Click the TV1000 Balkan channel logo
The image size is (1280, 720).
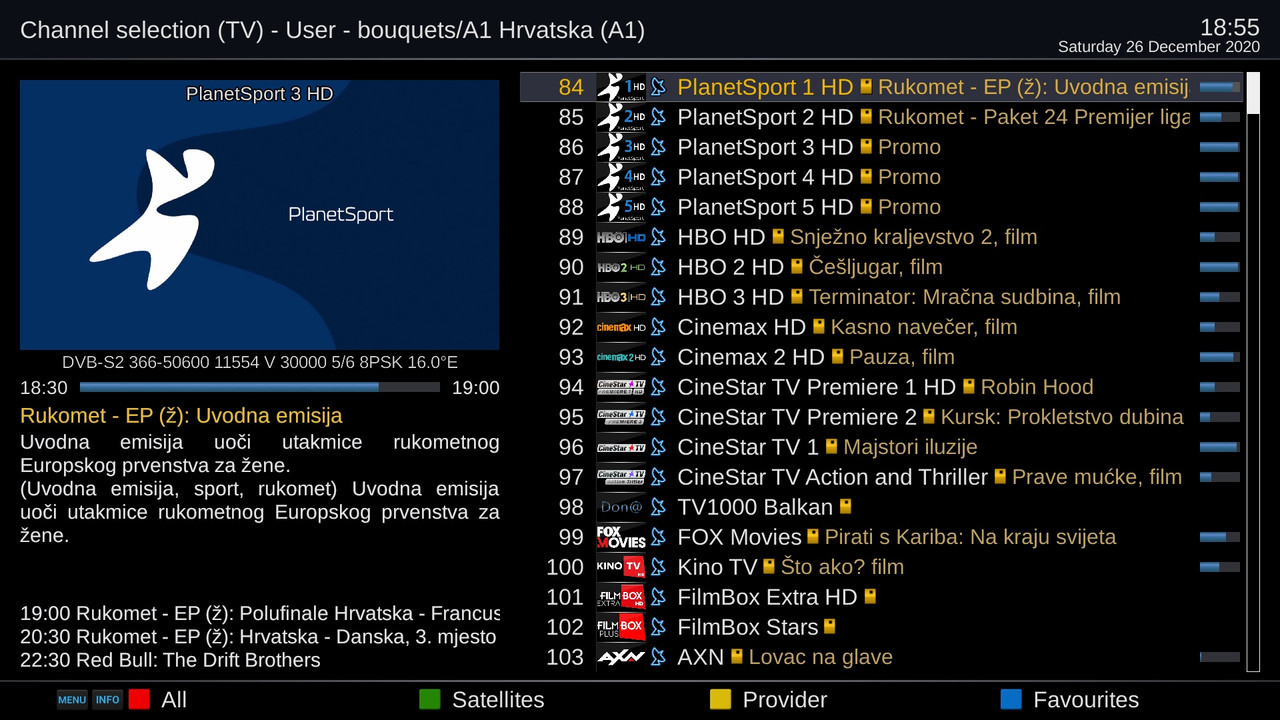621,507
